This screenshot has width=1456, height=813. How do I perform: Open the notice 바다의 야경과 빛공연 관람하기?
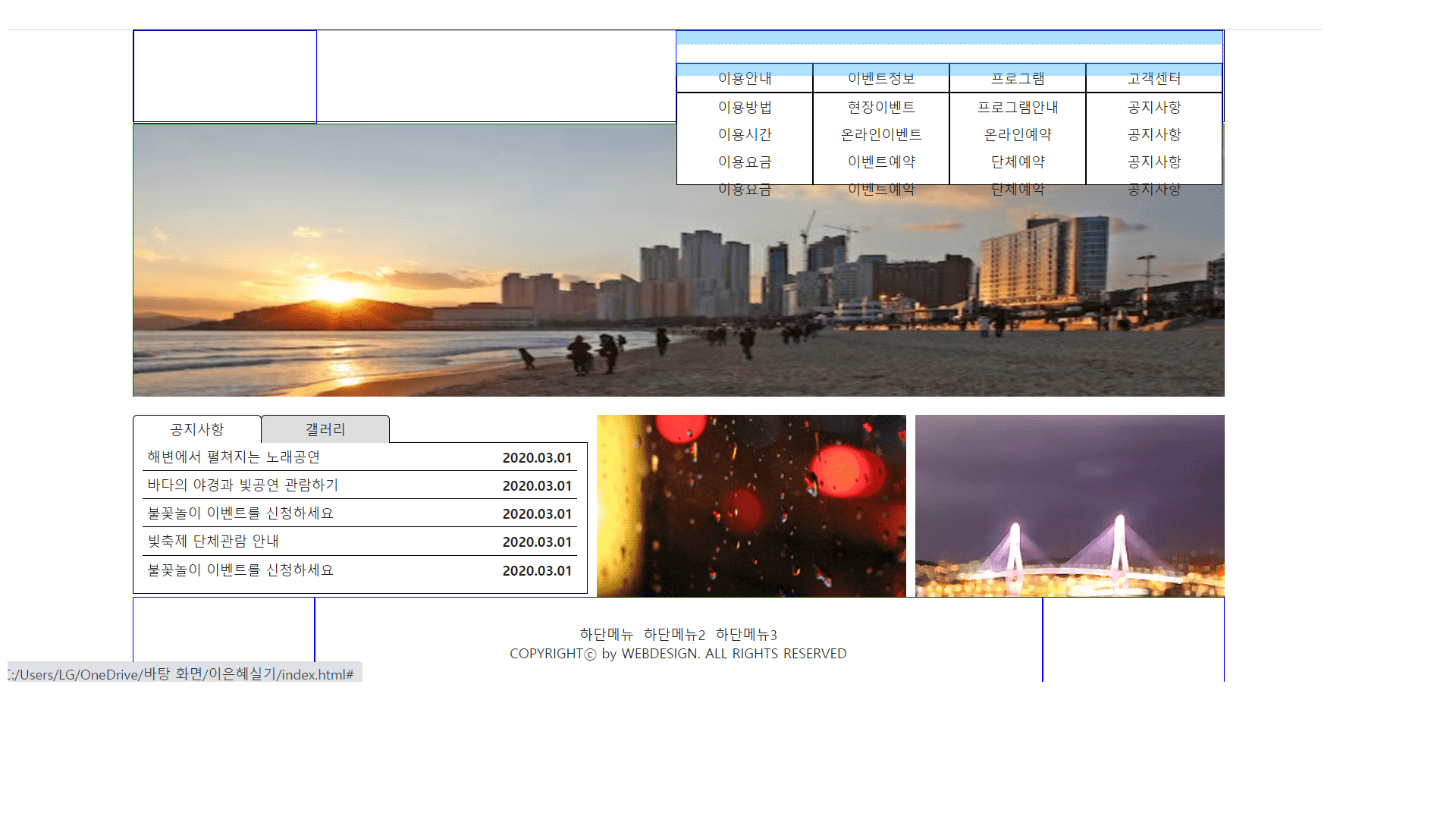click(243, 485)
